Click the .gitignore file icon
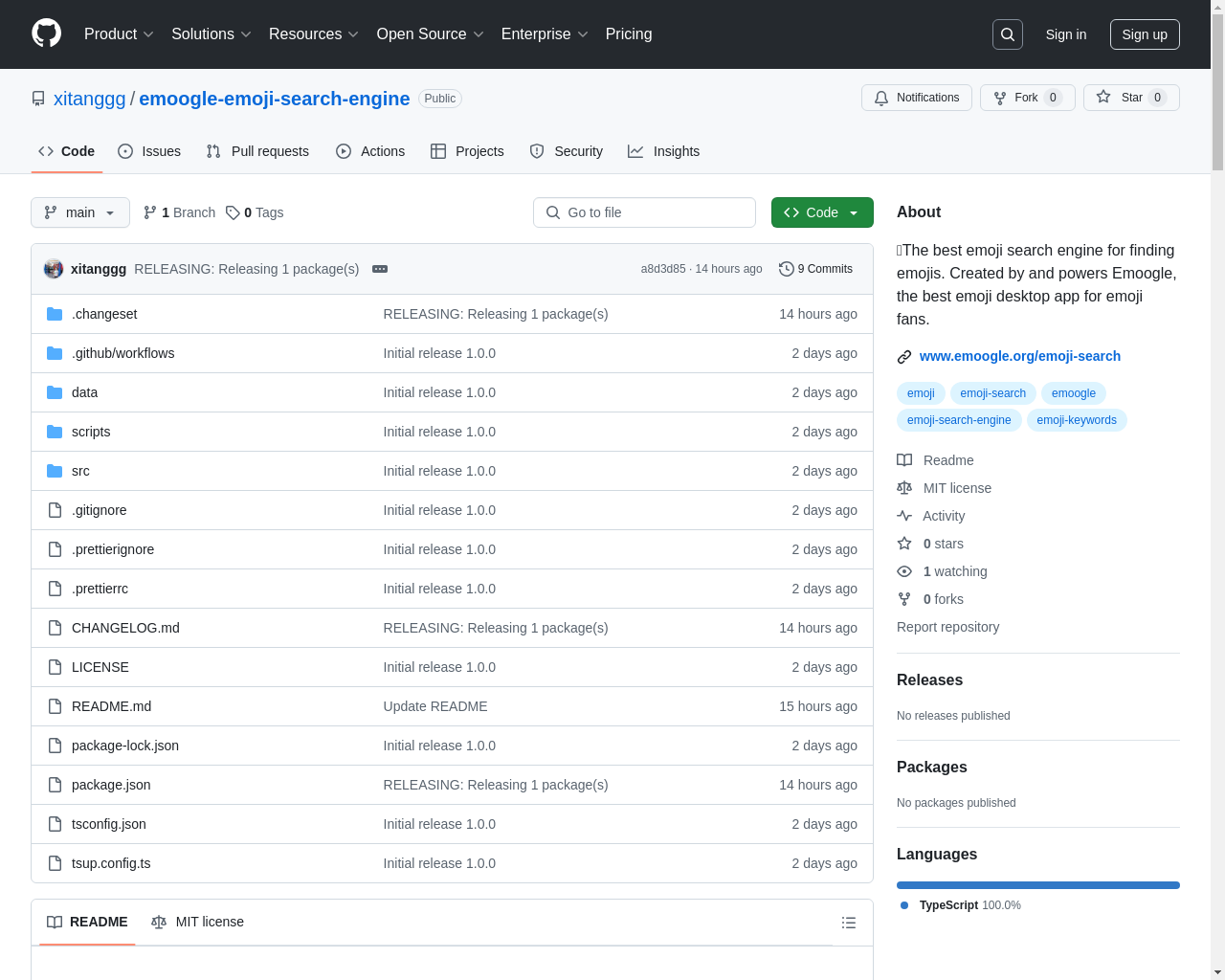The image size is (1225, 980). (x=55, y=510)
